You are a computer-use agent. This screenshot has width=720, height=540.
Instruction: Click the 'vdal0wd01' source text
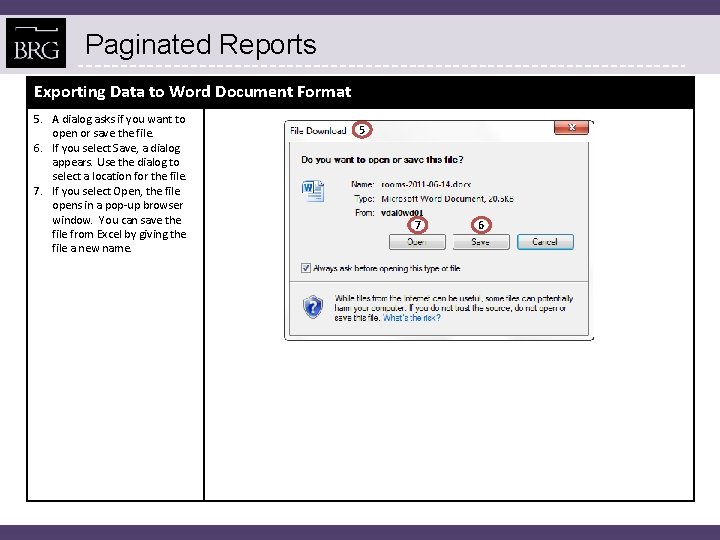coord(402,213)
